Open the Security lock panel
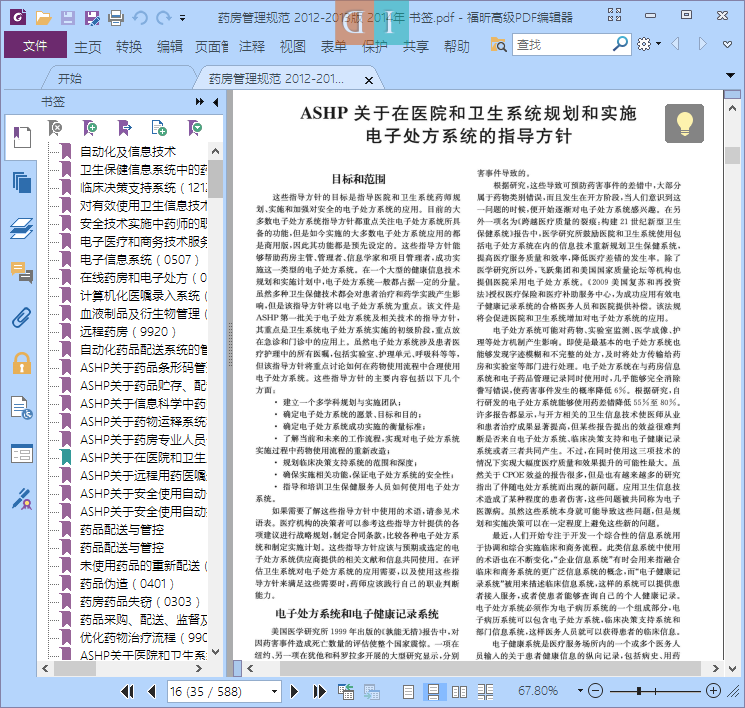 (22, 363)
